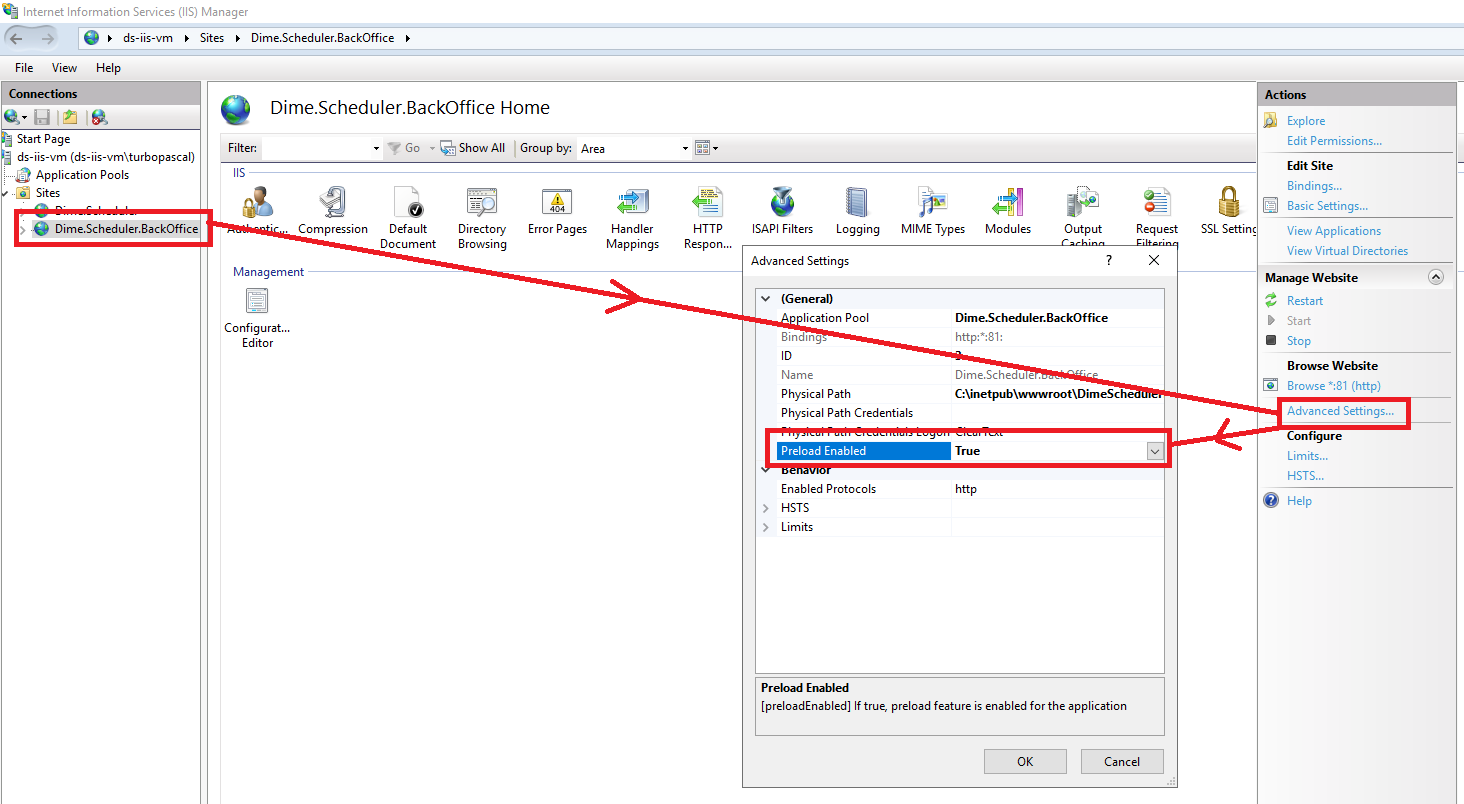
Task: Click the Filter text input field
Action: (x=316, y=148)
